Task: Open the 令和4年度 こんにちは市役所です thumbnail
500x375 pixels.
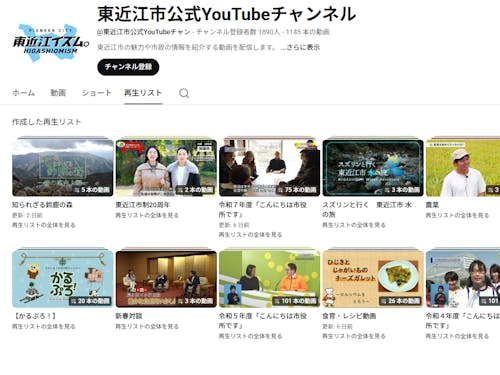Action: (463, 279)
